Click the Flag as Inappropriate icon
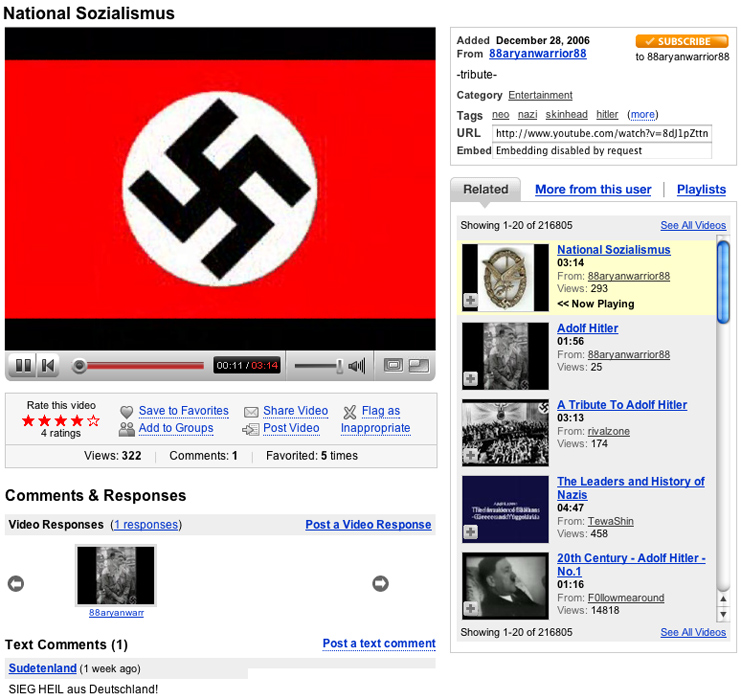This screenshot has height=700, width=741. pyautogui.click(x=349, y=412)
